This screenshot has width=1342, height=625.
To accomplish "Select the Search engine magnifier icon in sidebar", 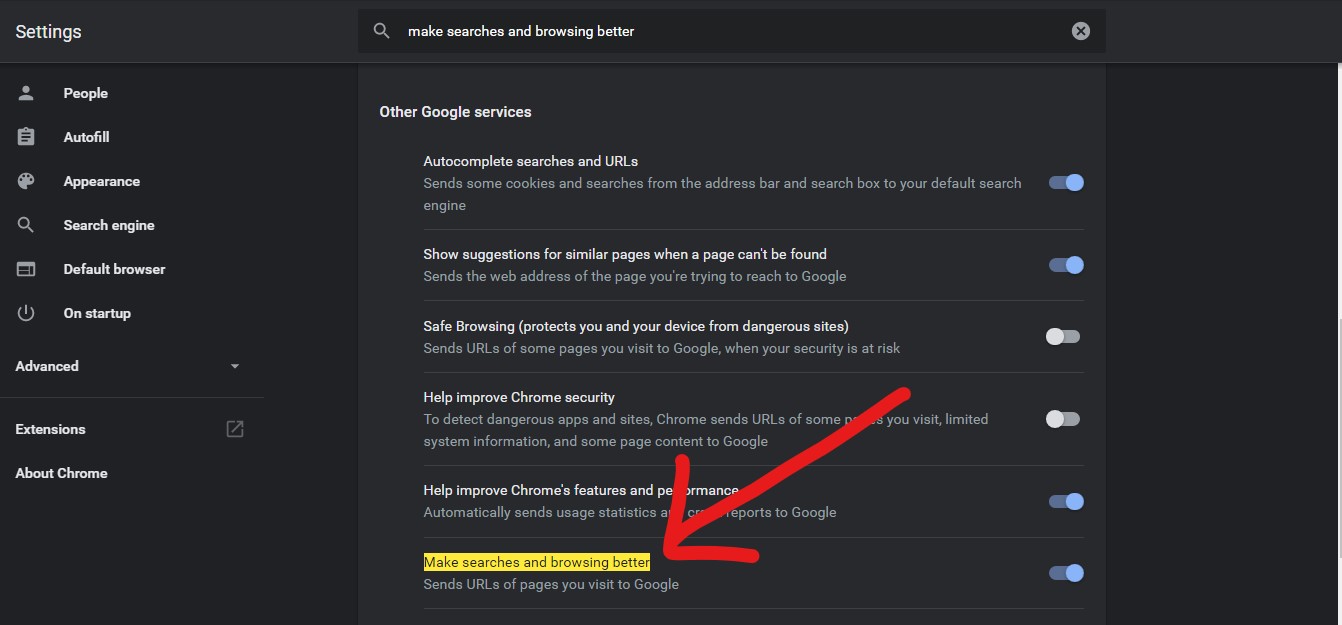I will point(26,225).
